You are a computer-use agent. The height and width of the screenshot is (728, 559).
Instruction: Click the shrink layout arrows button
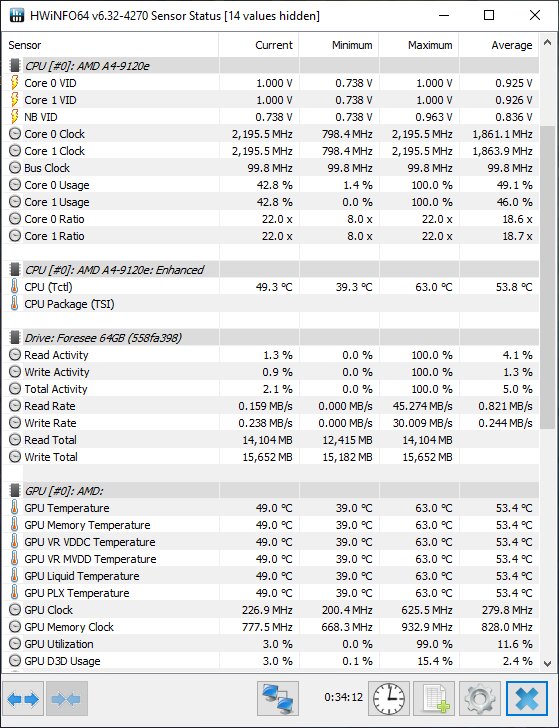click(x=67, y=699)
